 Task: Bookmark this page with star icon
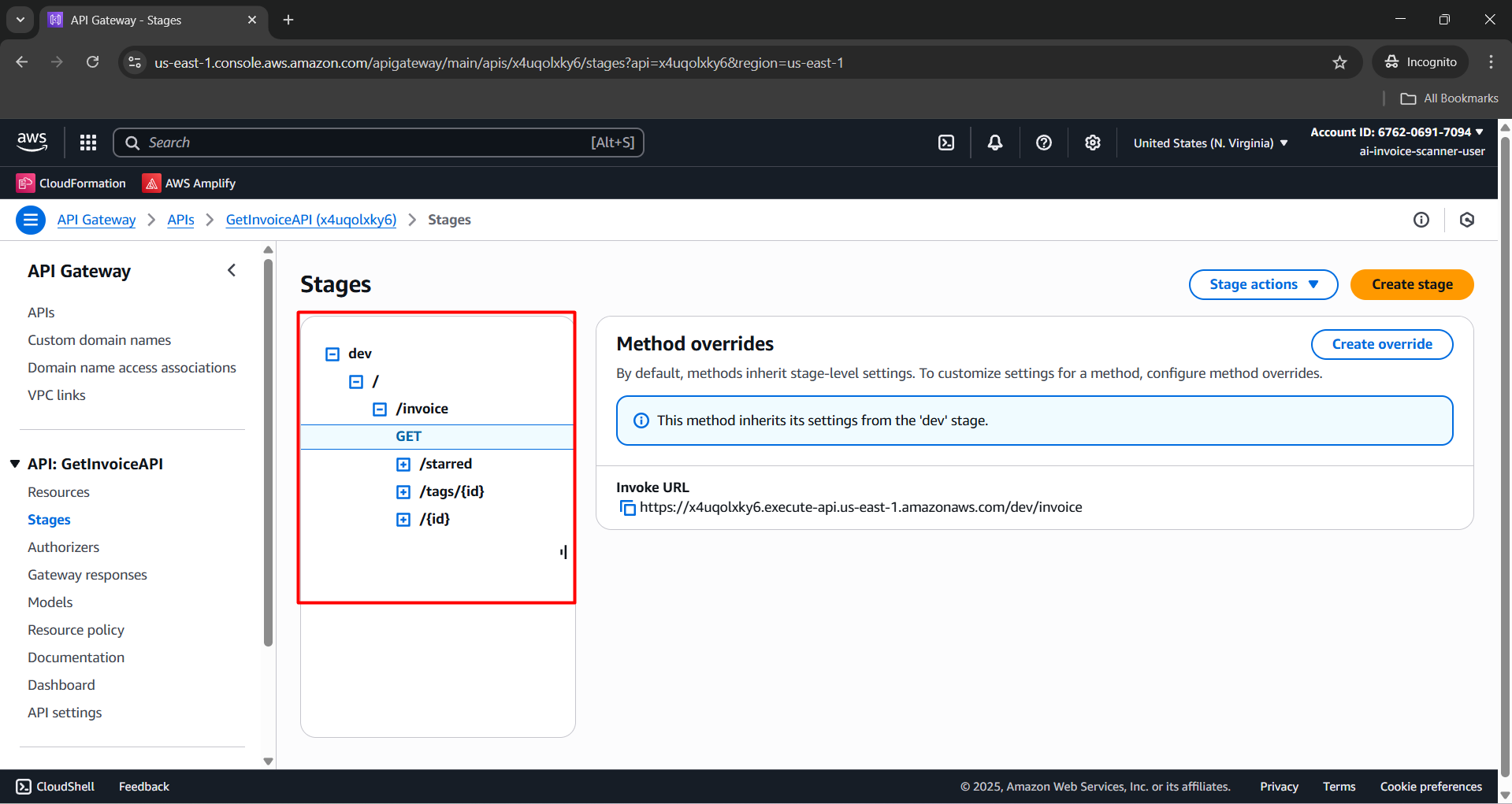point(1339,62)
